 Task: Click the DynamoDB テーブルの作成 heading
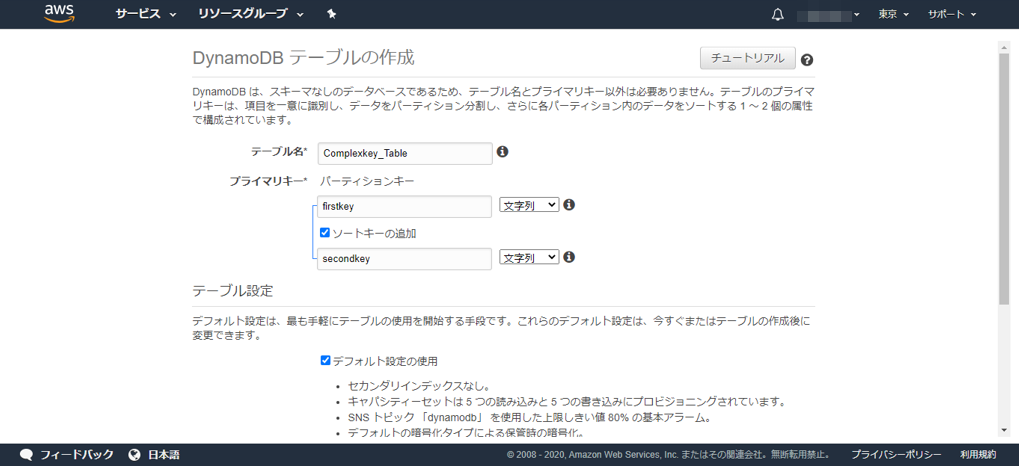tap(303, 58)
